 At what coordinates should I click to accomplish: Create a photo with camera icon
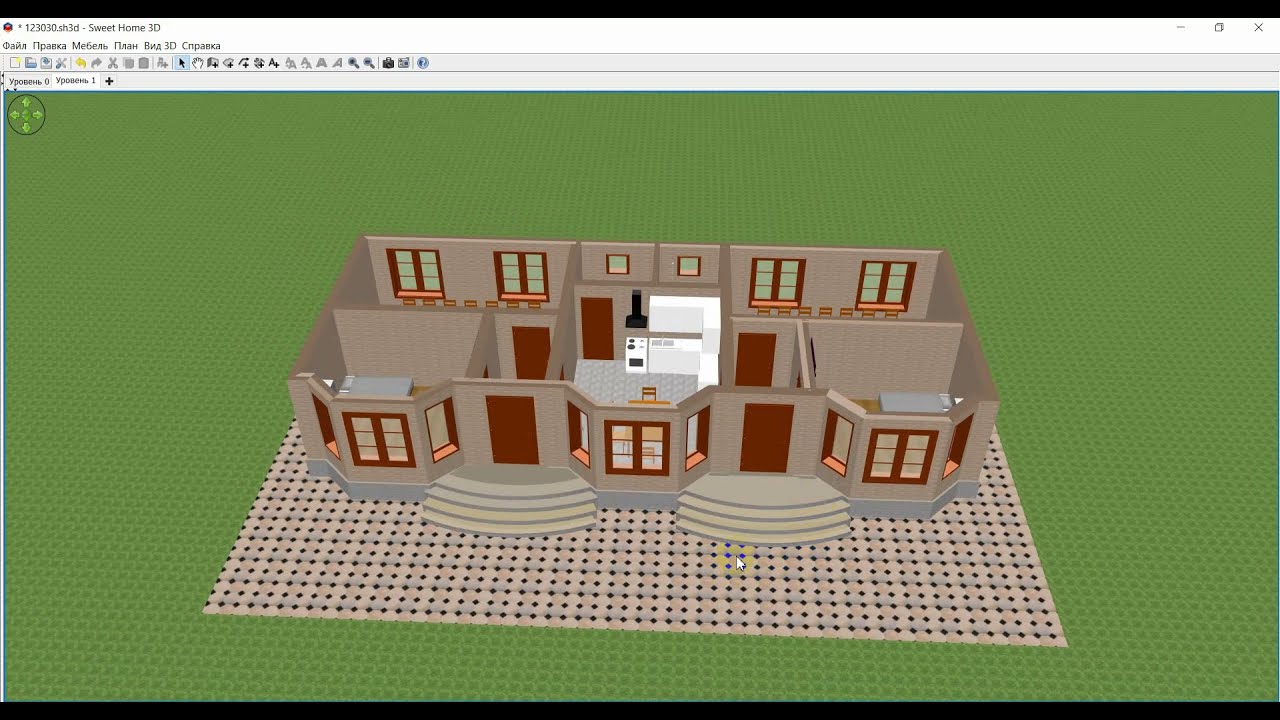coord(388,63)
